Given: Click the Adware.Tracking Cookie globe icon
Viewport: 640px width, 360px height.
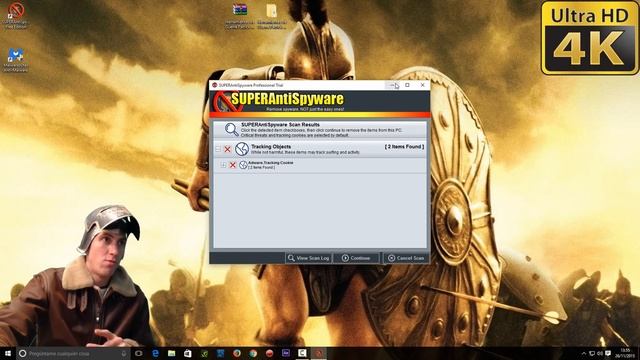Looking at the screenshot, I should click(x=243, y=165).
